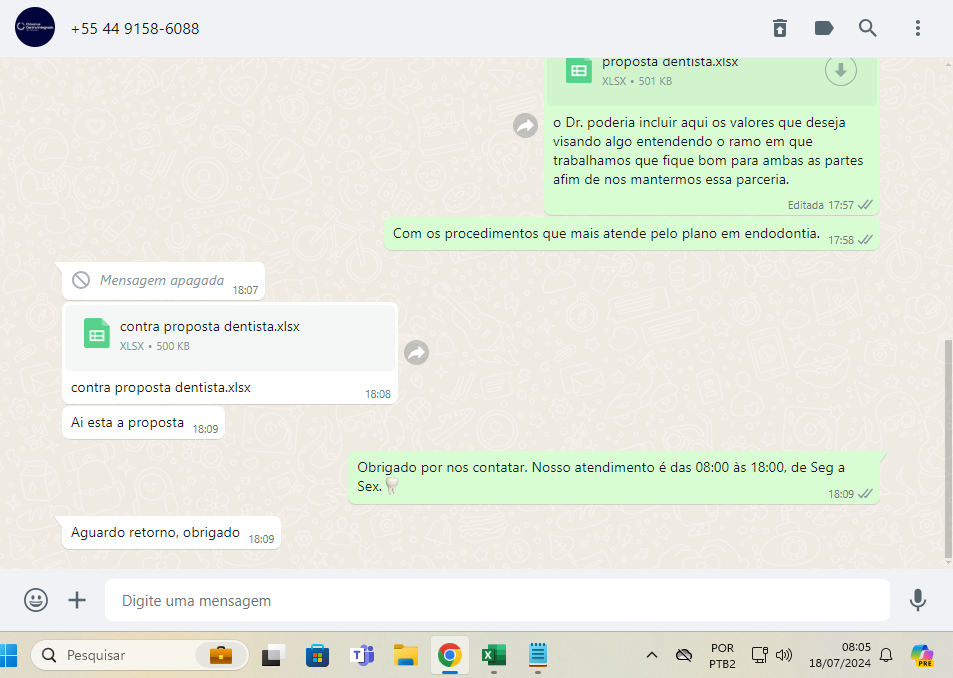The width and height of the screenshot is (953, 678).
Task: Forward the contra proposta dentista.xlsx file
Action: (x=416, y=352)
